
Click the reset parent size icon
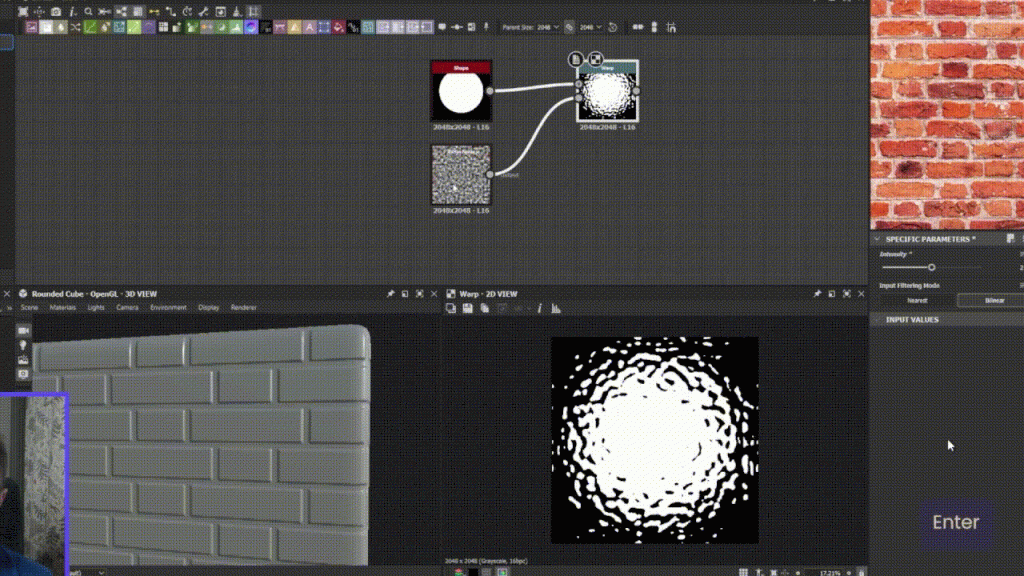[613, 27]
